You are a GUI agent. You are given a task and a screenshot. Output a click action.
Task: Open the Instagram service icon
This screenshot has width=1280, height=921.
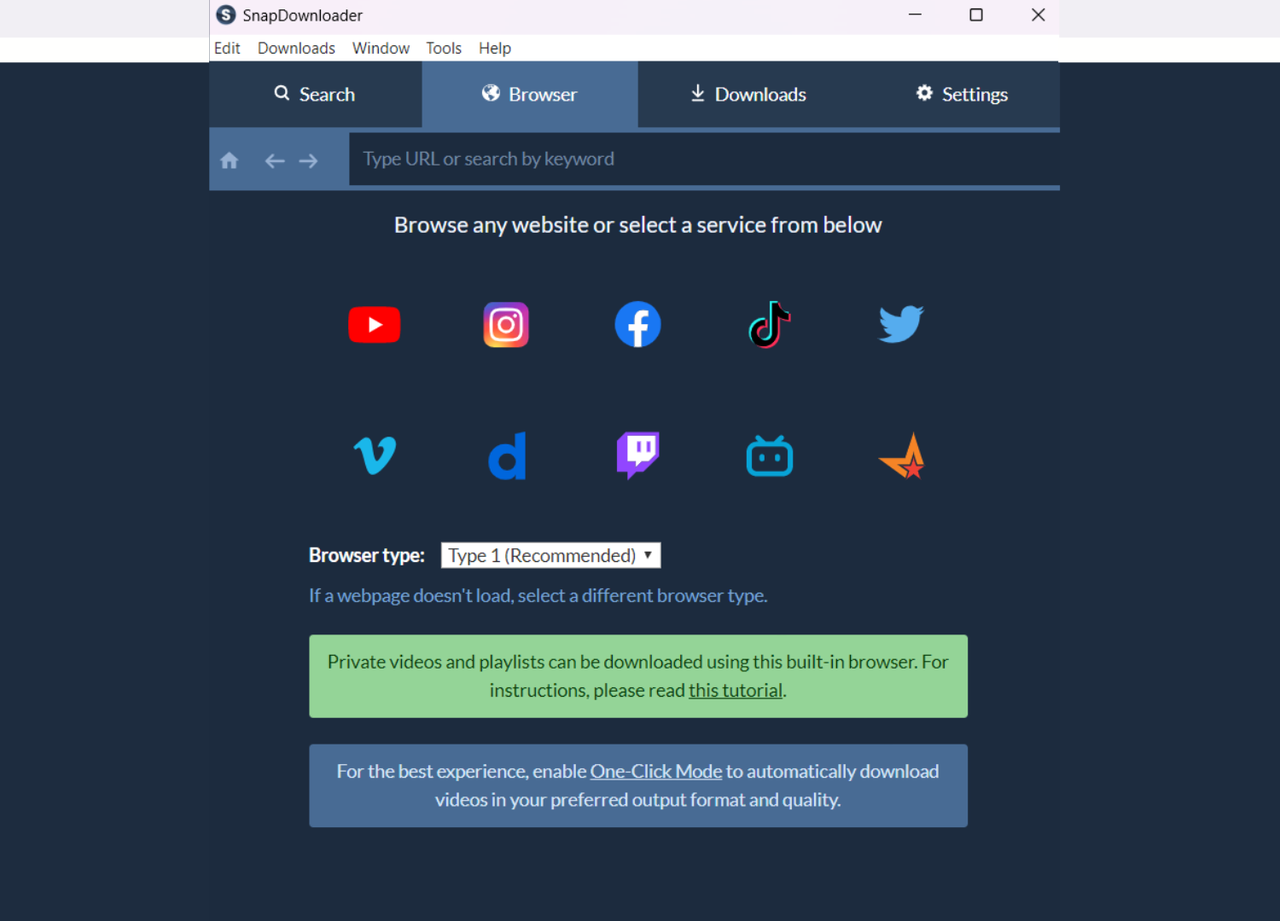(506, 325)
